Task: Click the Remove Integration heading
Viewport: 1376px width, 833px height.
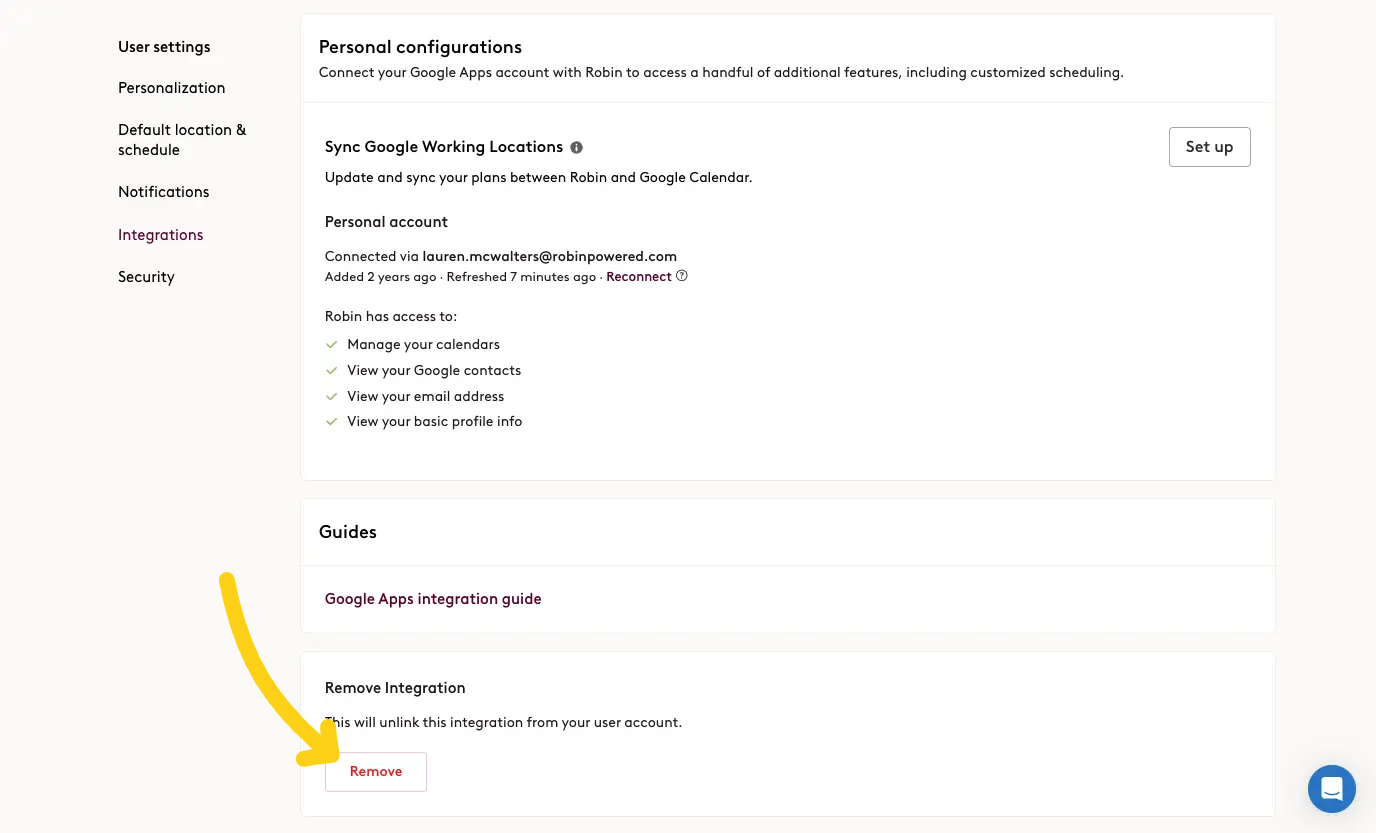Action: (395, 688)
